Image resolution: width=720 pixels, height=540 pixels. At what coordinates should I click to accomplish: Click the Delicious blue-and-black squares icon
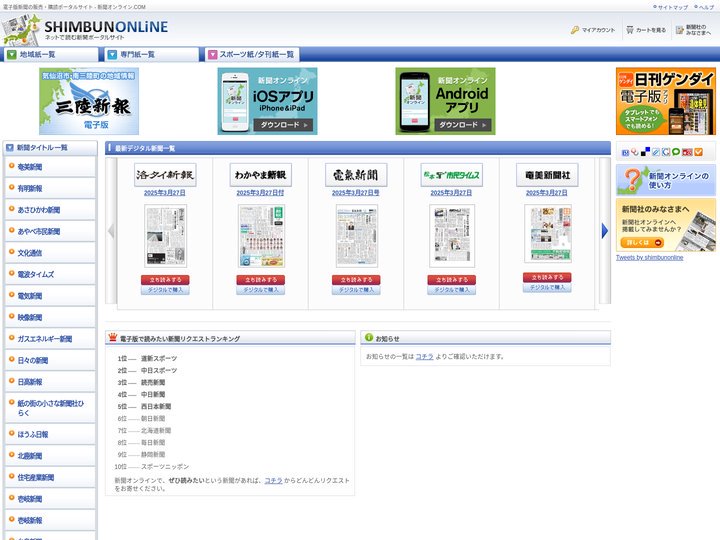click(645, 152)
